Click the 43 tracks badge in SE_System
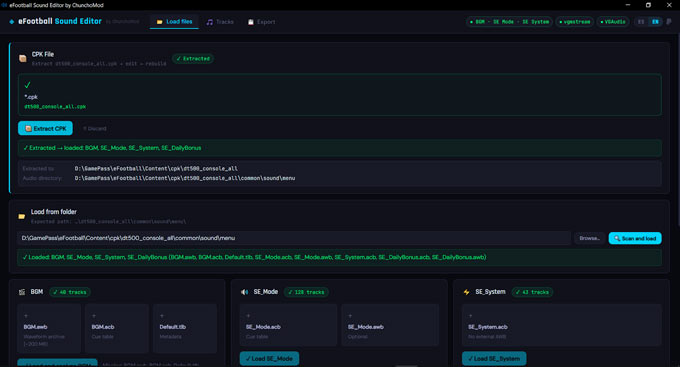680x367 pixels. [532, 292]
